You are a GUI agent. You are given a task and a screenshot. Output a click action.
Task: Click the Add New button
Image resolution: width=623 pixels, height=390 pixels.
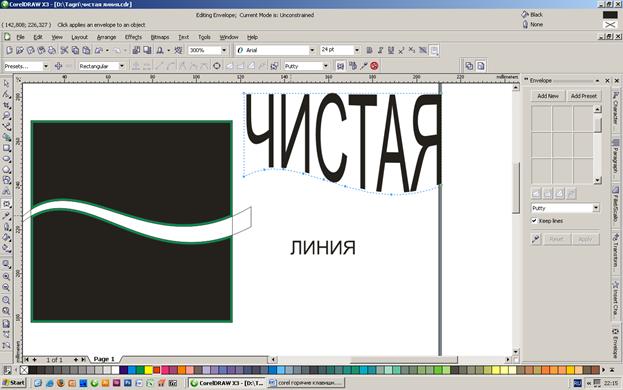pos(548,96)
